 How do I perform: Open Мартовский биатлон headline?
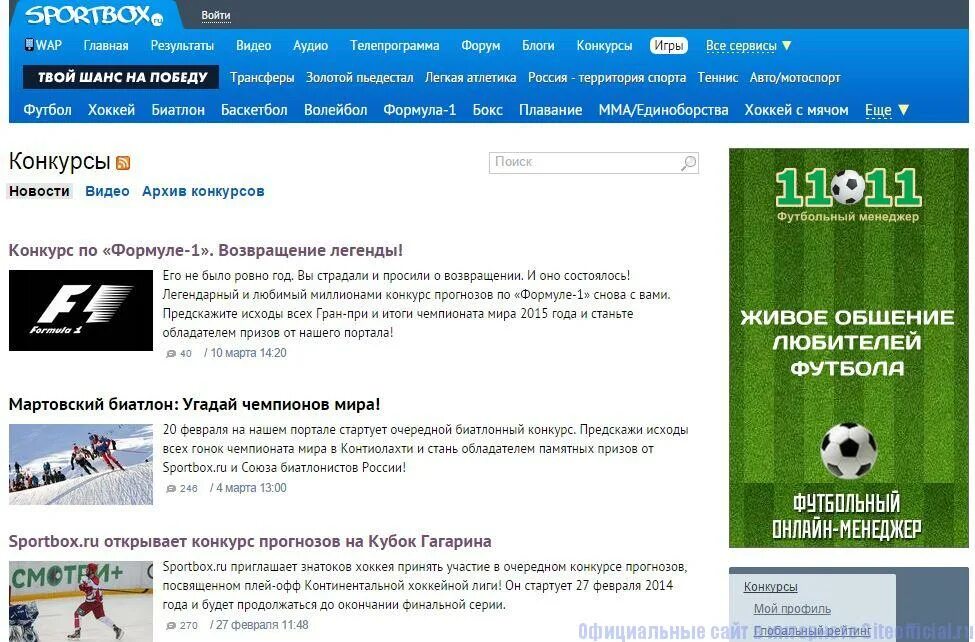point(194,404)
